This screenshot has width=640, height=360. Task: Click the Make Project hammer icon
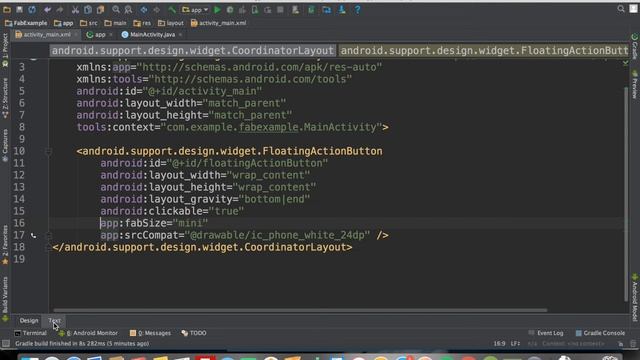(x=172, y=9)
